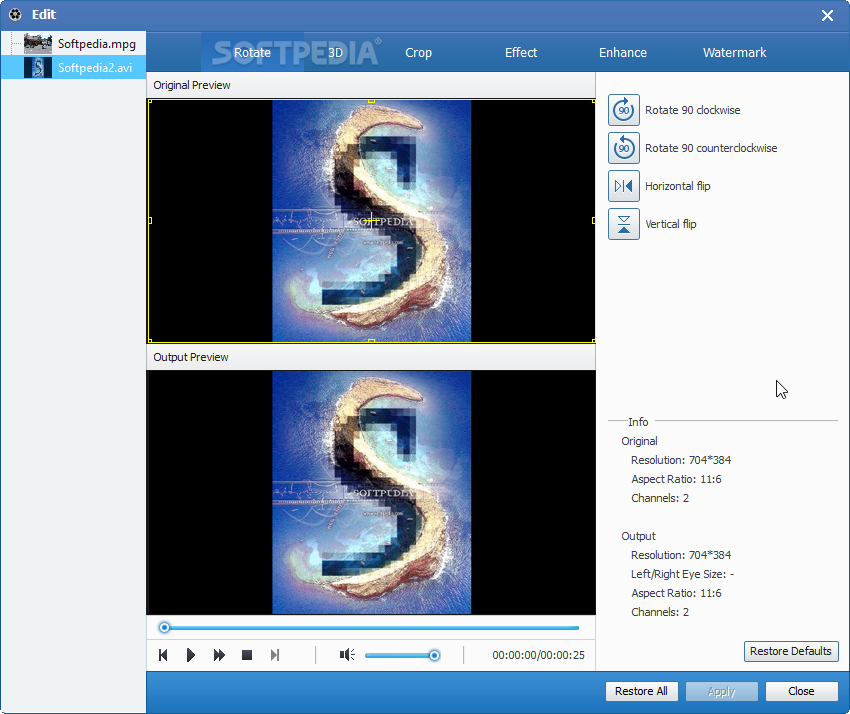
Task: Stop the video playback
Action: [x=247, y=655]
